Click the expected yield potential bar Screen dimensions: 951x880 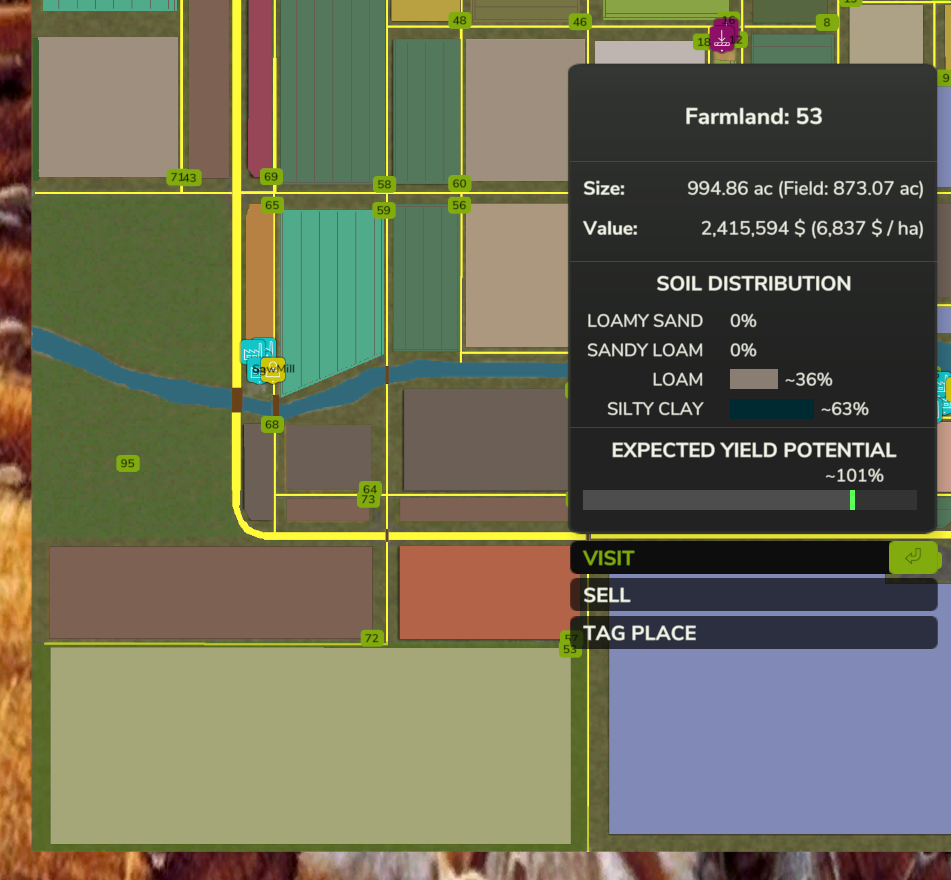(x=750, y=500)
